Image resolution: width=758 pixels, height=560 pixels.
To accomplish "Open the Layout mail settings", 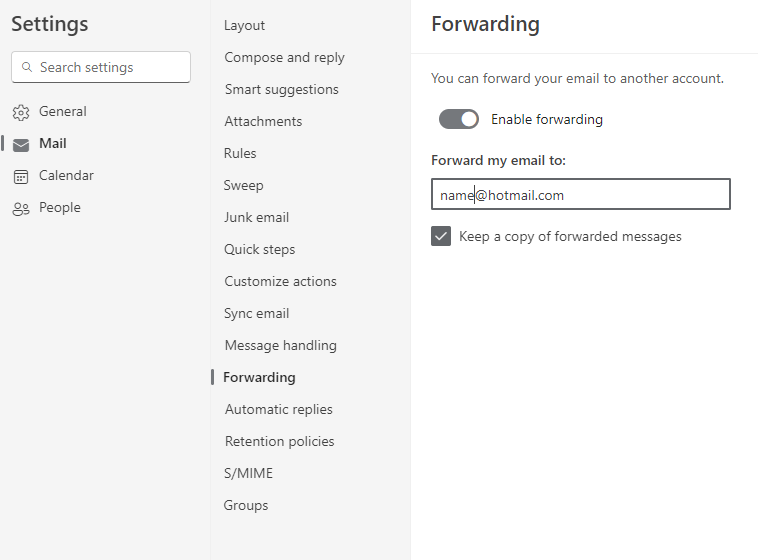I will tap(244, 25).
